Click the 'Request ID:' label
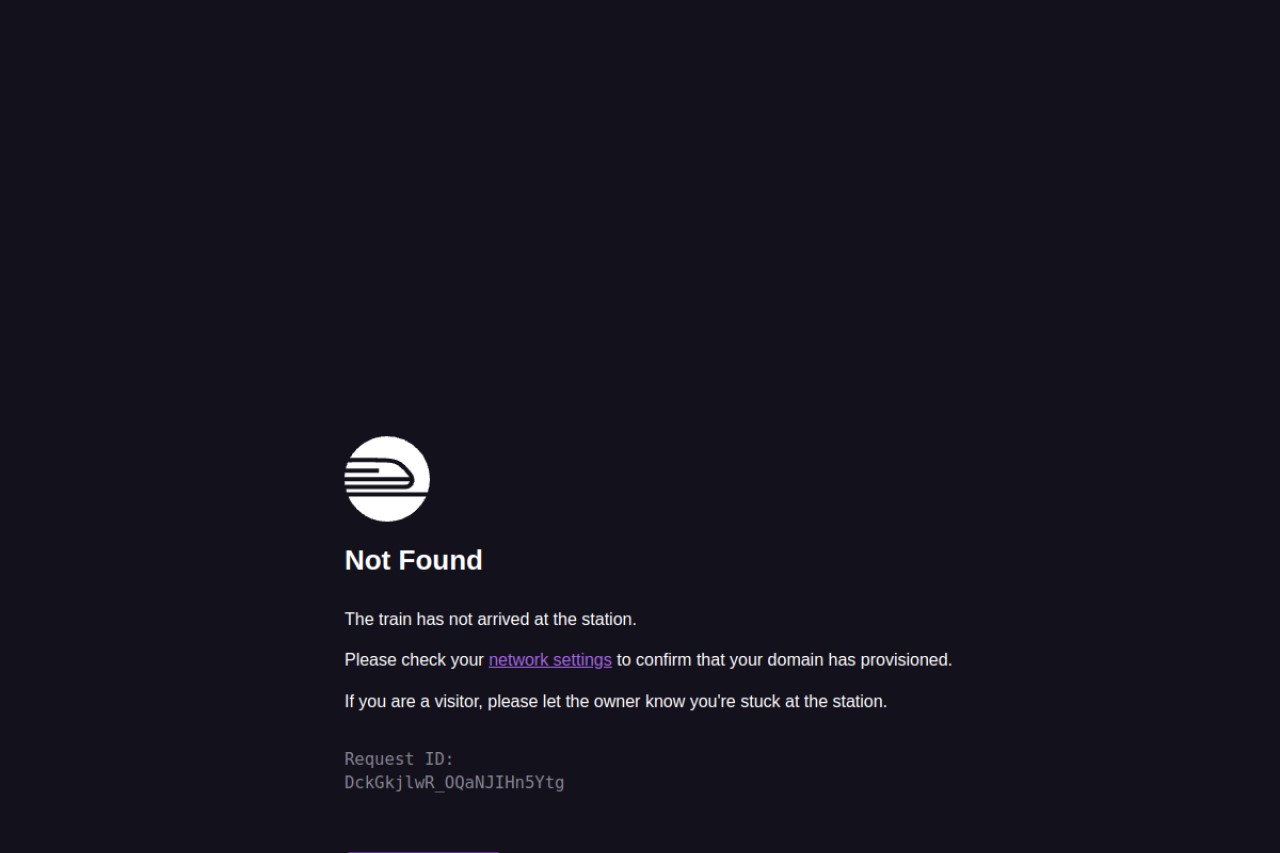1280x853 pixels. [x=399, y=759]
